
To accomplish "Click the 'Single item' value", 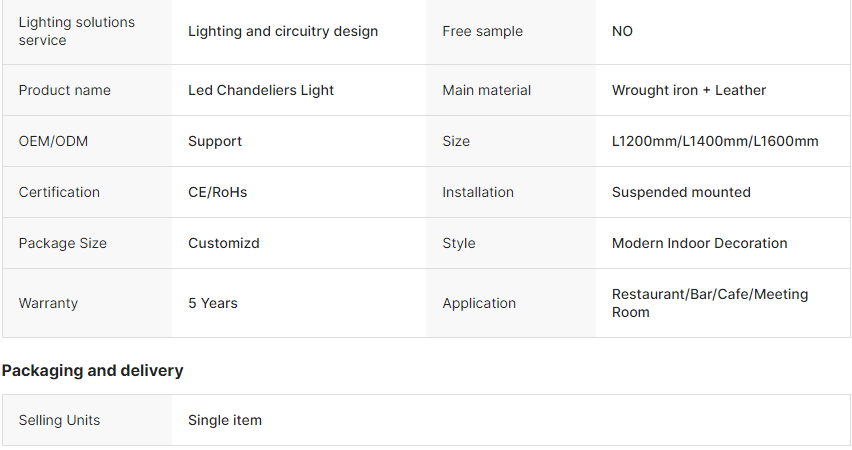I will 225,420.
